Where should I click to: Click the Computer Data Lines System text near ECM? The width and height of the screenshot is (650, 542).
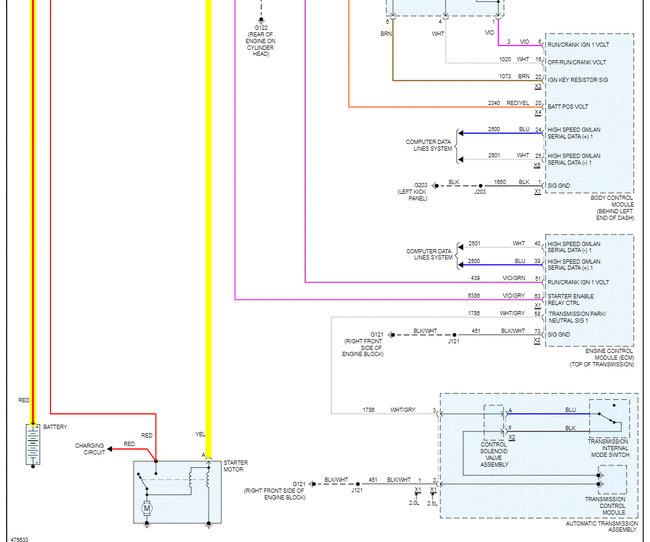(x=429, y=254)
